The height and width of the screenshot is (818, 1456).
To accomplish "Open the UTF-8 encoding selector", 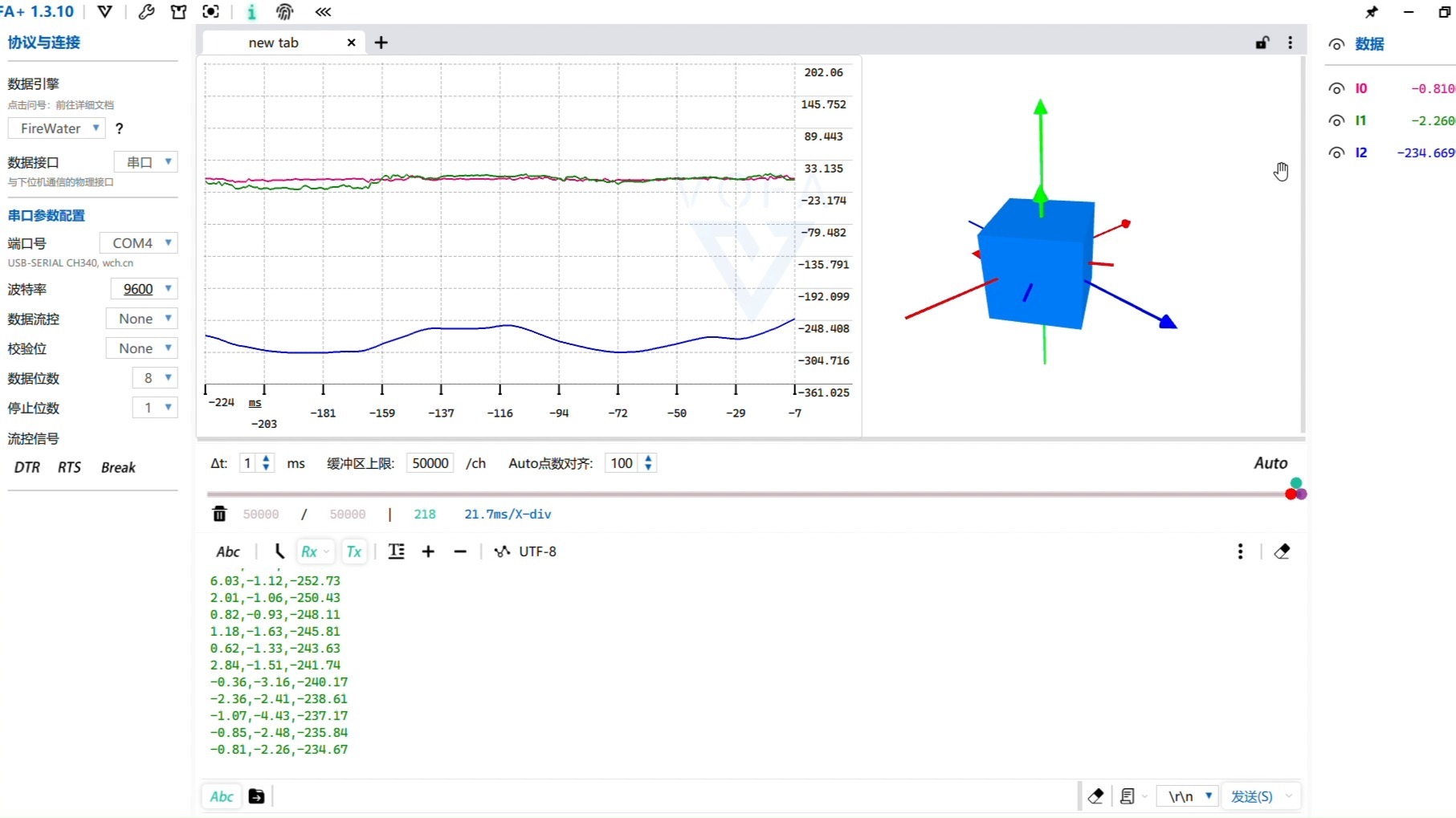I will pos(526,551).
